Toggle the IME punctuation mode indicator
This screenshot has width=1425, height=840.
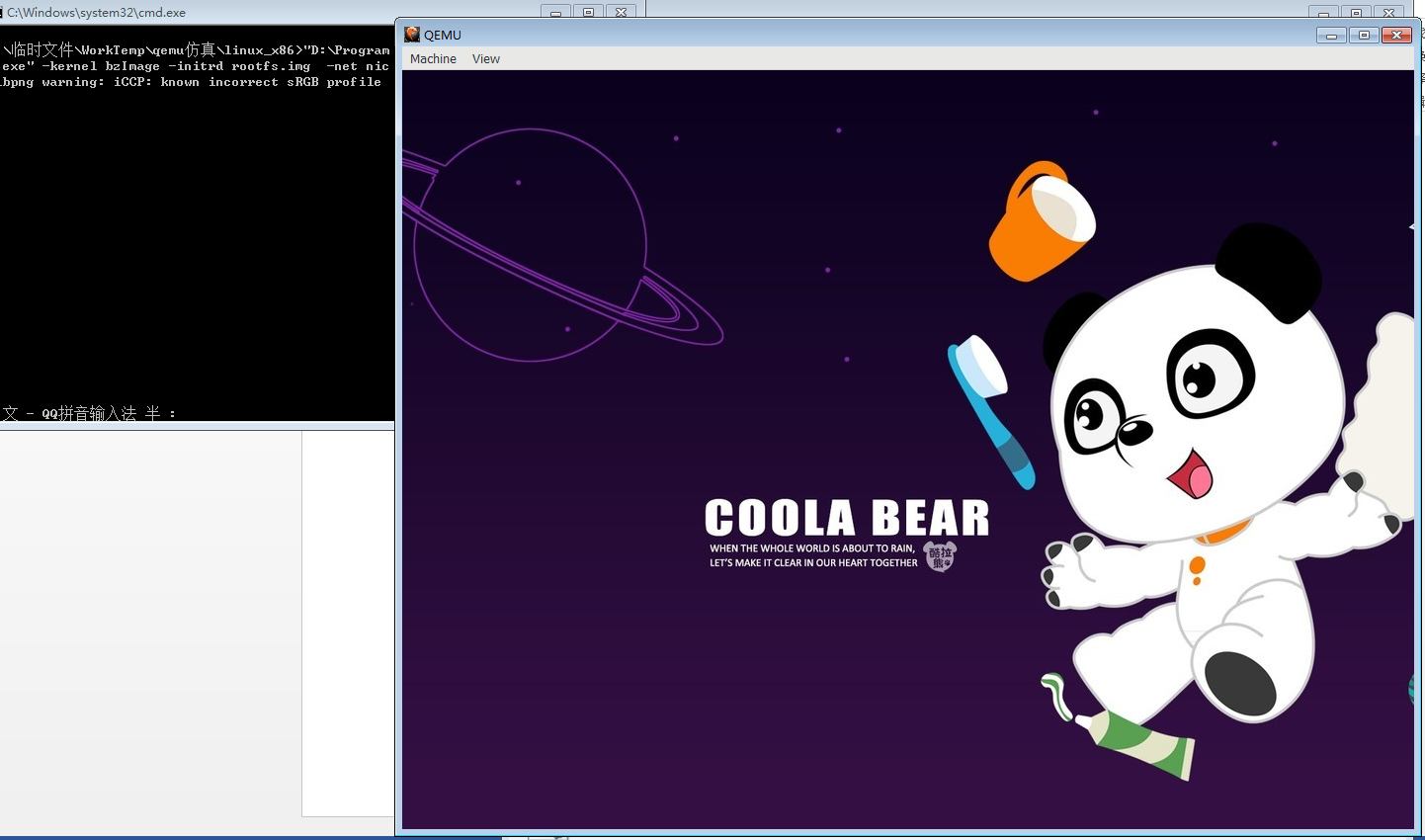[x=174, y=413]
